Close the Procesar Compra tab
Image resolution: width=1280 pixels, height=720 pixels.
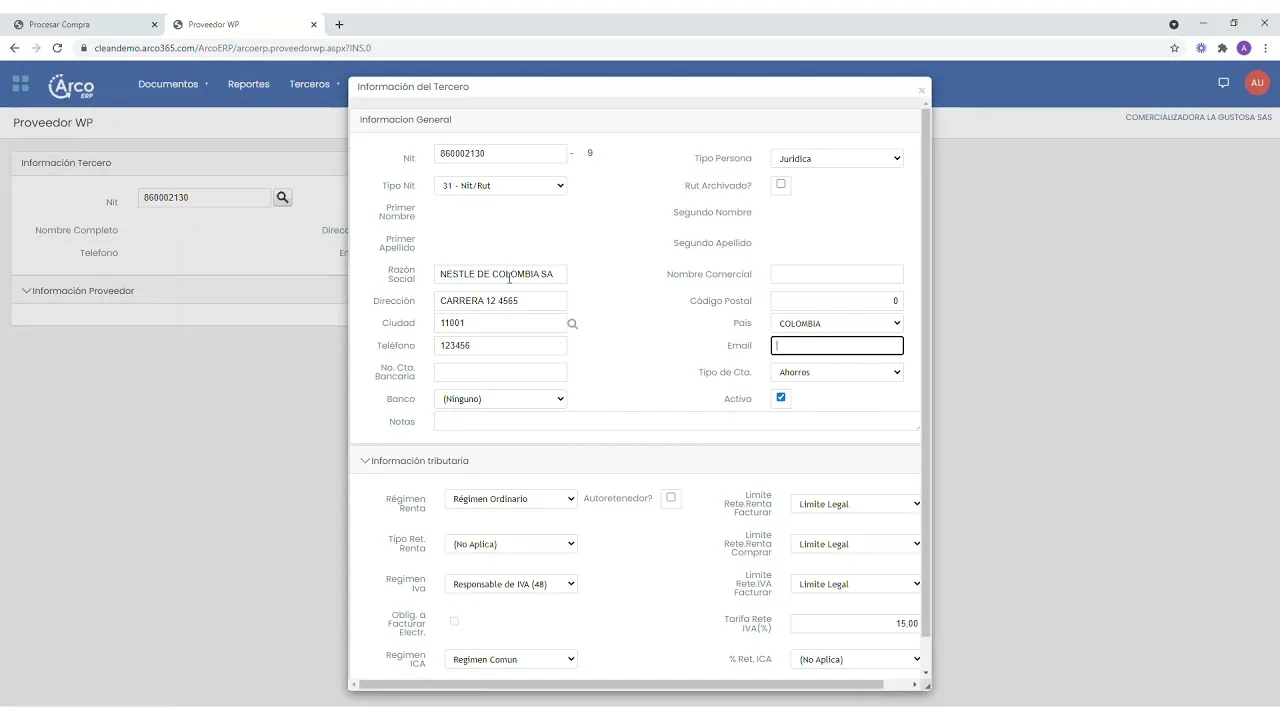coord(153,24)
